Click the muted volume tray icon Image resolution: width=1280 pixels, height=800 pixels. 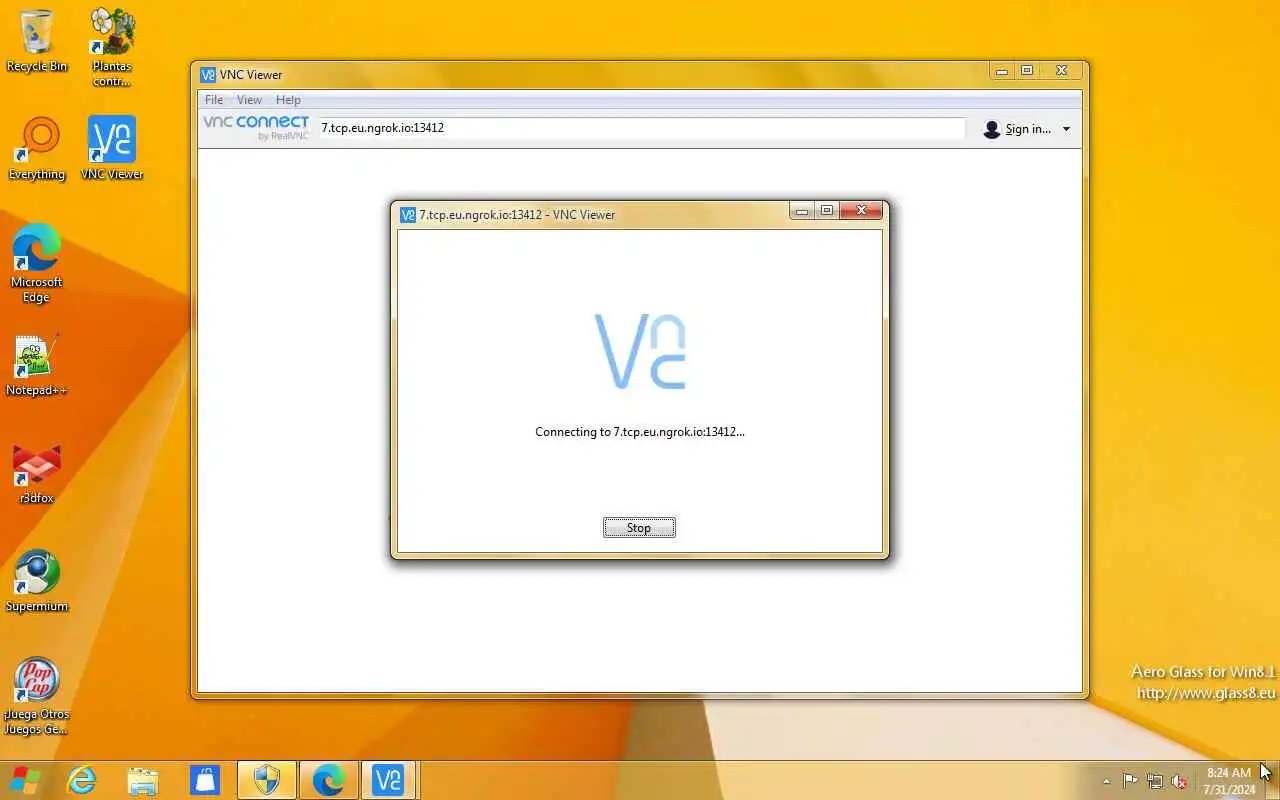(x=1180, y=781)
